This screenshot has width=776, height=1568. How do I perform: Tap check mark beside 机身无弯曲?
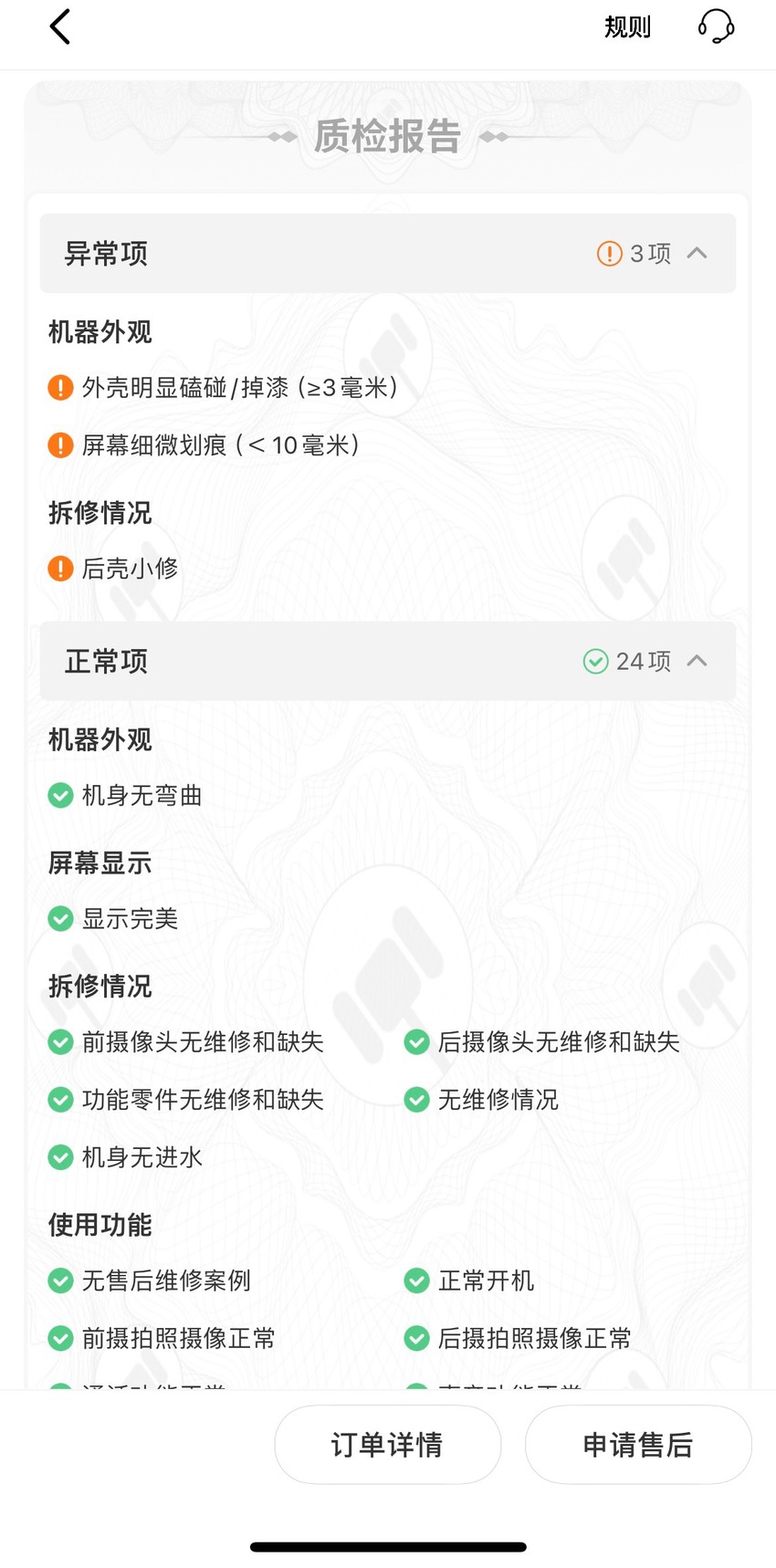pyautogui.click(x=60, y=796)
